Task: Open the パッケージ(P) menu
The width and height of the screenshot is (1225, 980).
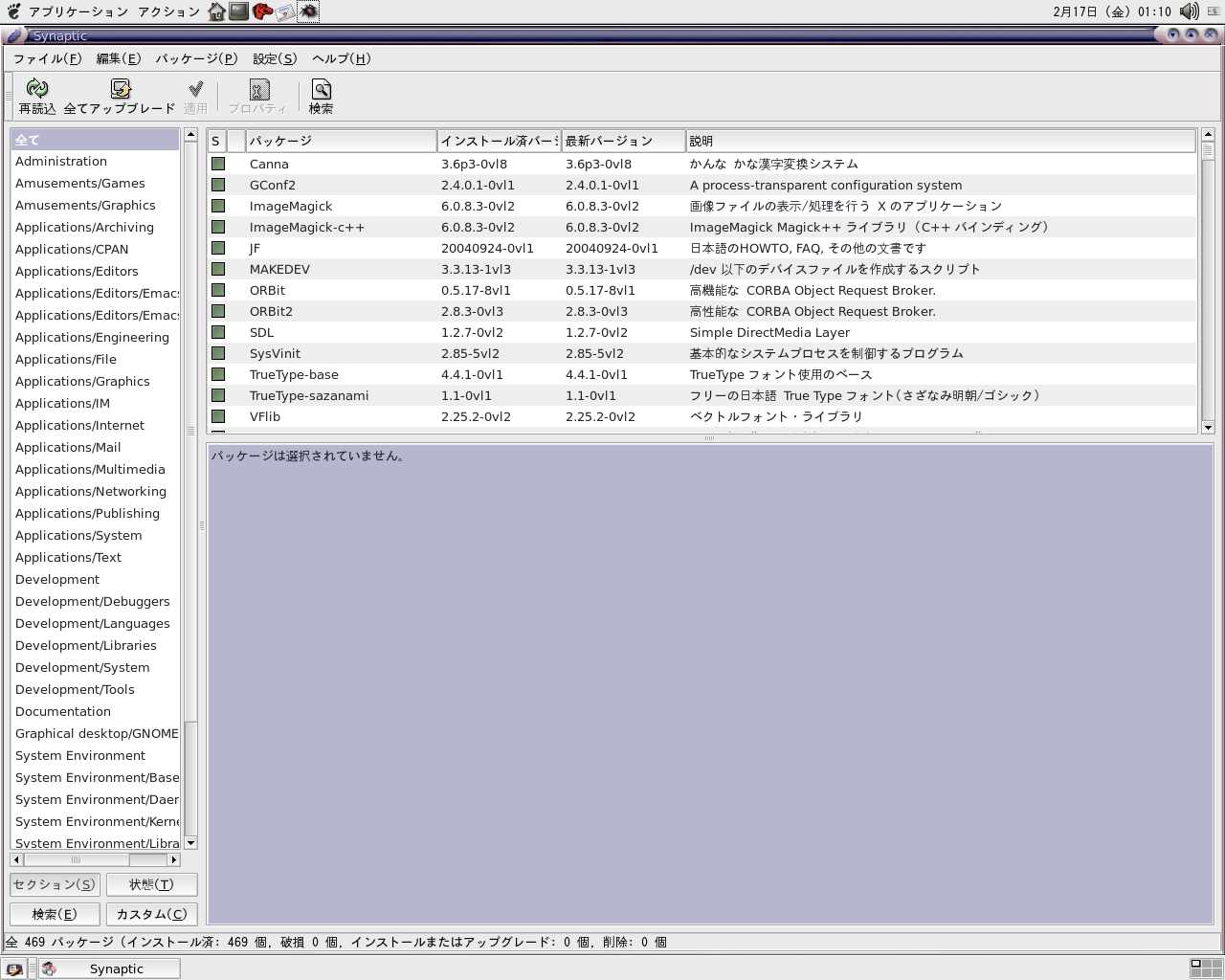Action: point(196,58)
